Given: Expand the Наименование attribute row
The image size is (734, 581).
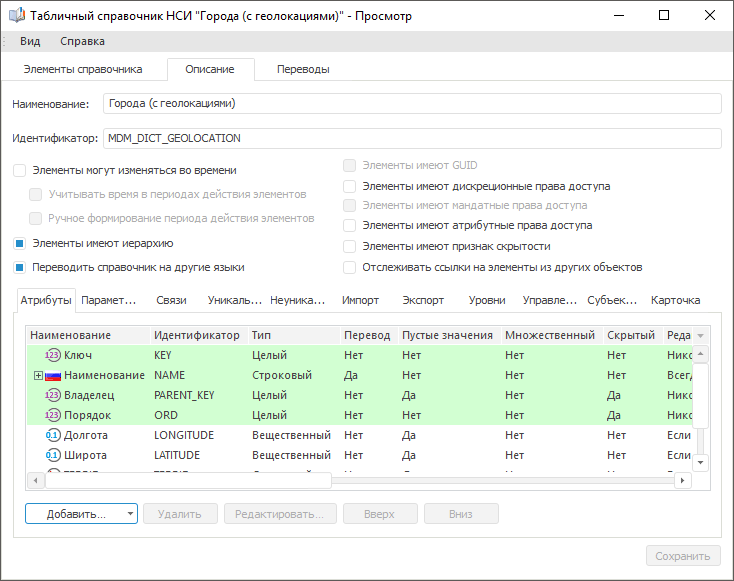Looking at the screenshot, I should [x=38, y=375].
